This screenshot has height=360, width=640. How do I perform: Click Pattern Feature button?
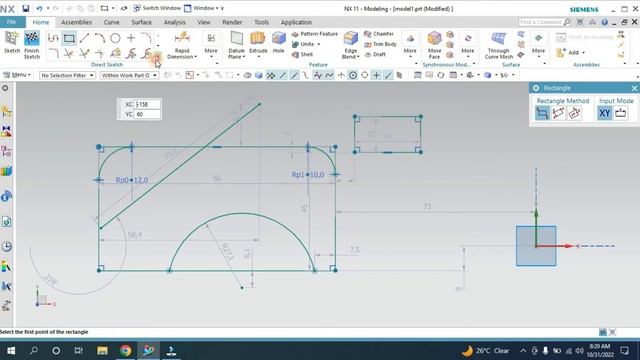point(315,34)
